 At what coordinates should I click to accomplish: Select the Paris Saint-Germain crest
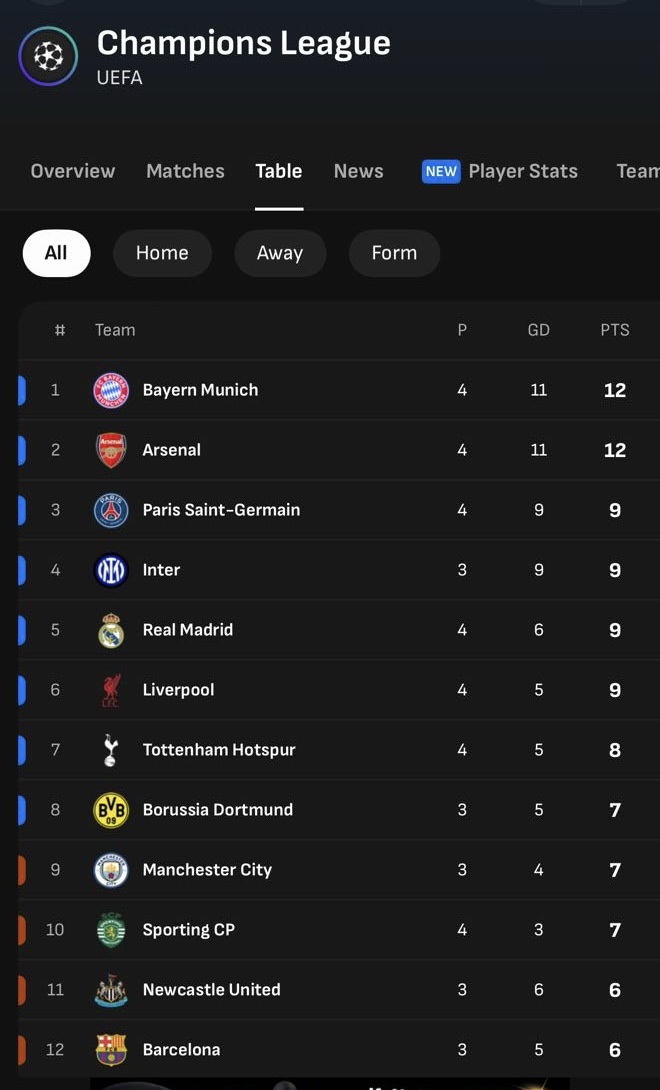[x=111, y=510]
